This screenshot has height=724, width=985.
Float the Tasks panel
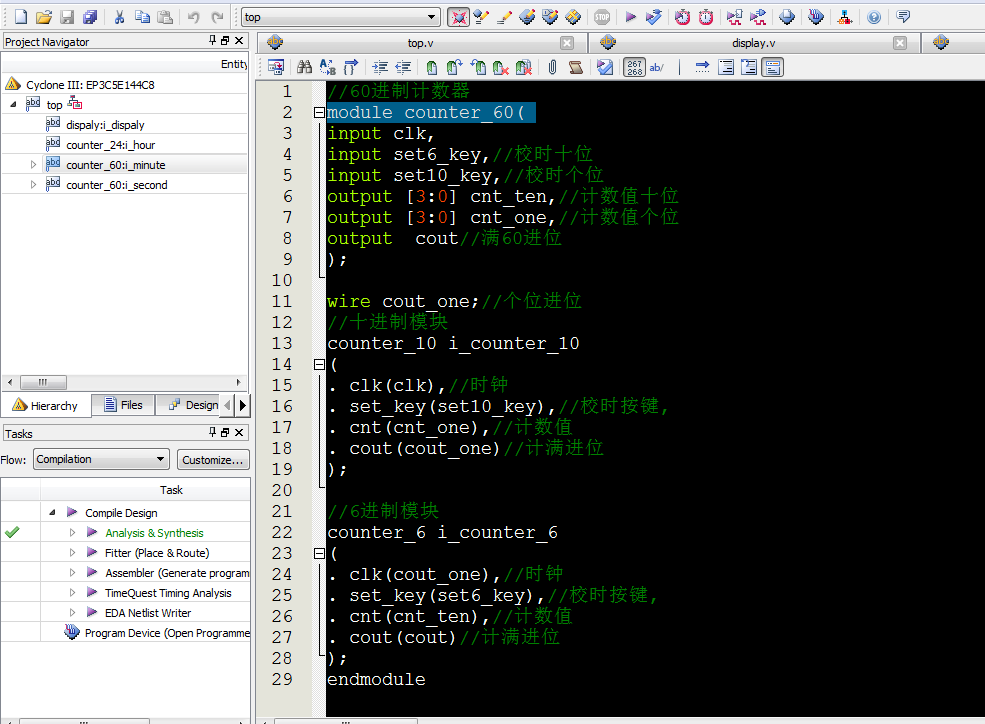point(225,433)
